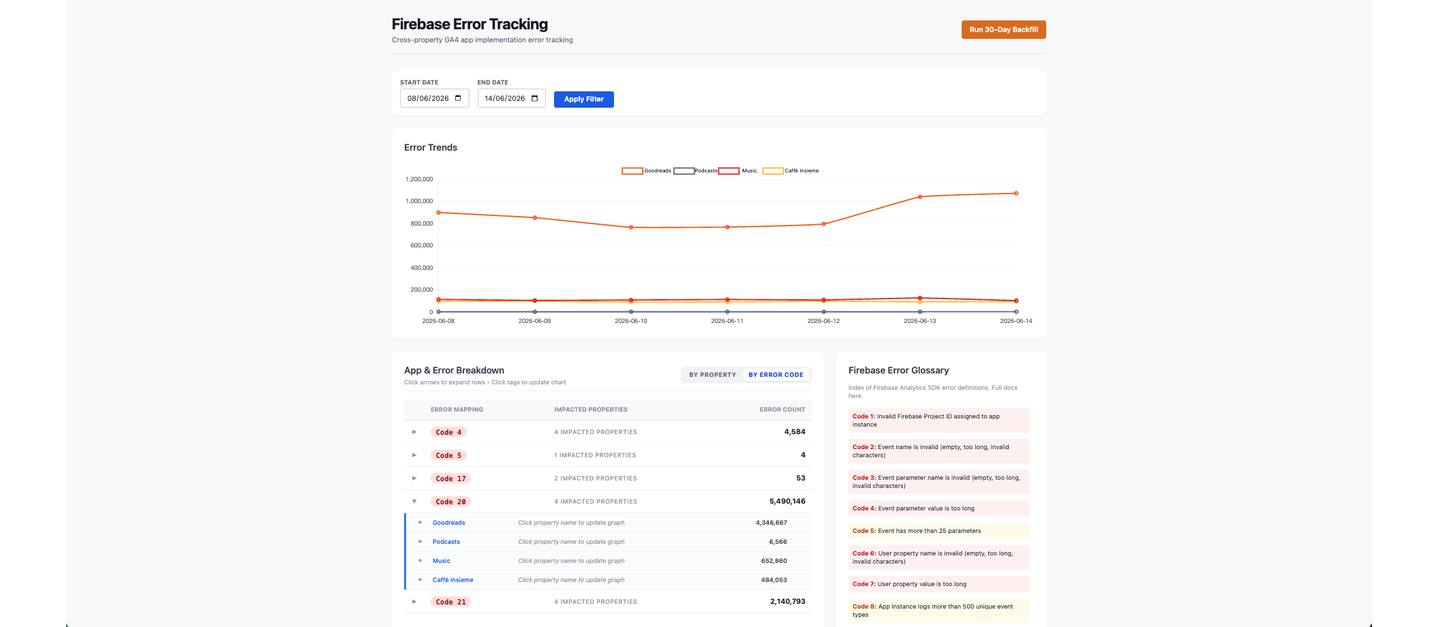Click the Code 7 glossary entry
The width and height of the screenshot is (1438, 627).
[938, 584]
